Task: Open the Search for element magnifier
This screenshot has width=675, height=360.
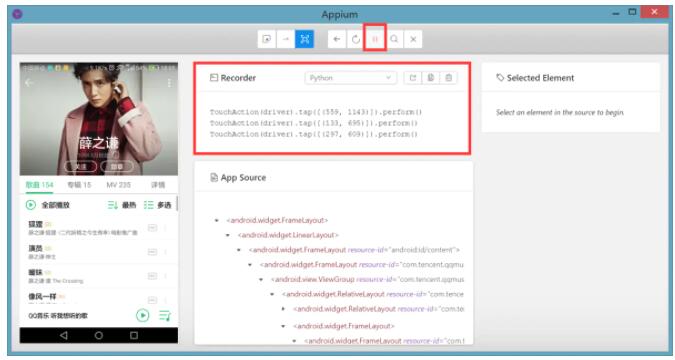Action: tap(394, 39)
